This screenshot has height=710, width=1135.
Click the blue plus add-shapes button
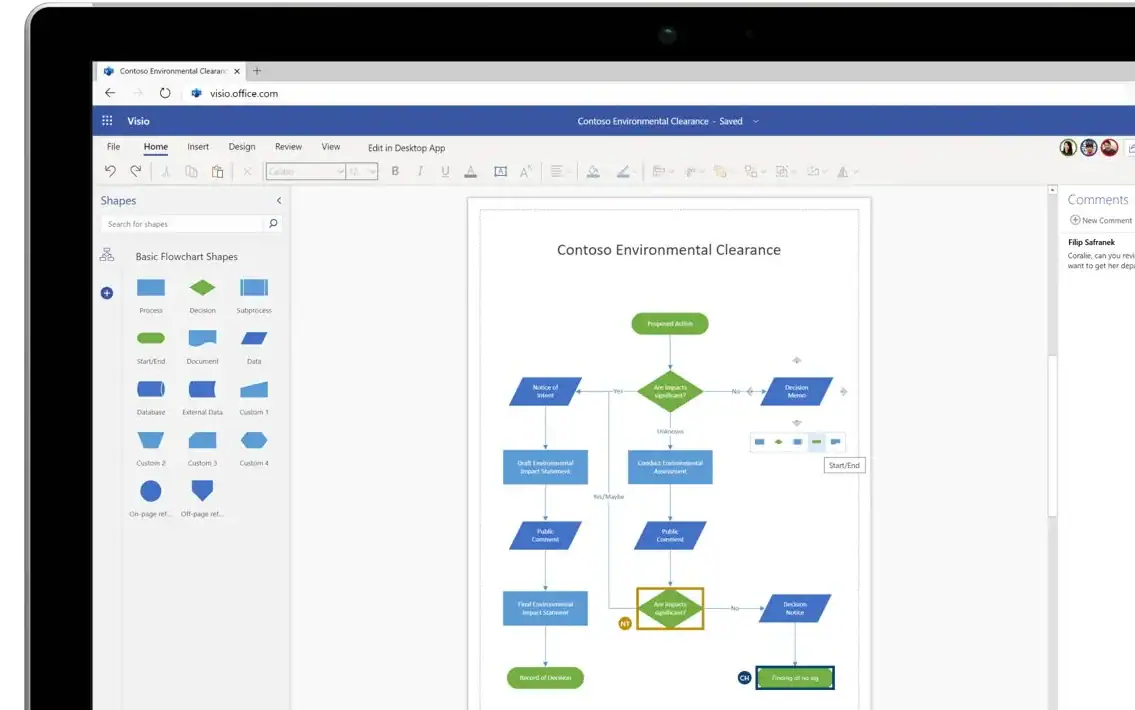[107, 293]
